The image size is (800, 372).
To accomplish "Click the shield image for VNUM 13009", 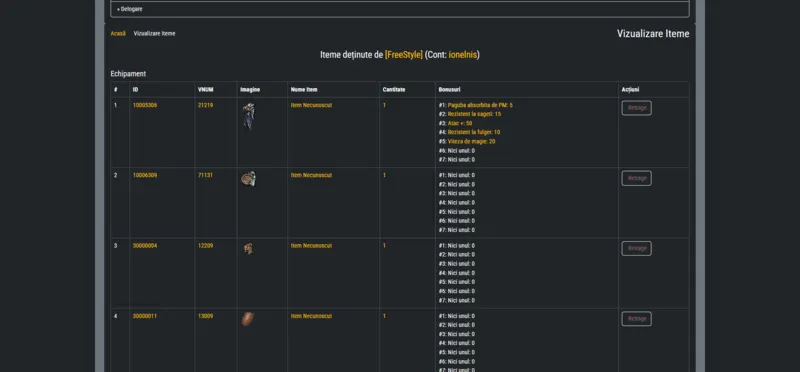I will tap(248, 319).
